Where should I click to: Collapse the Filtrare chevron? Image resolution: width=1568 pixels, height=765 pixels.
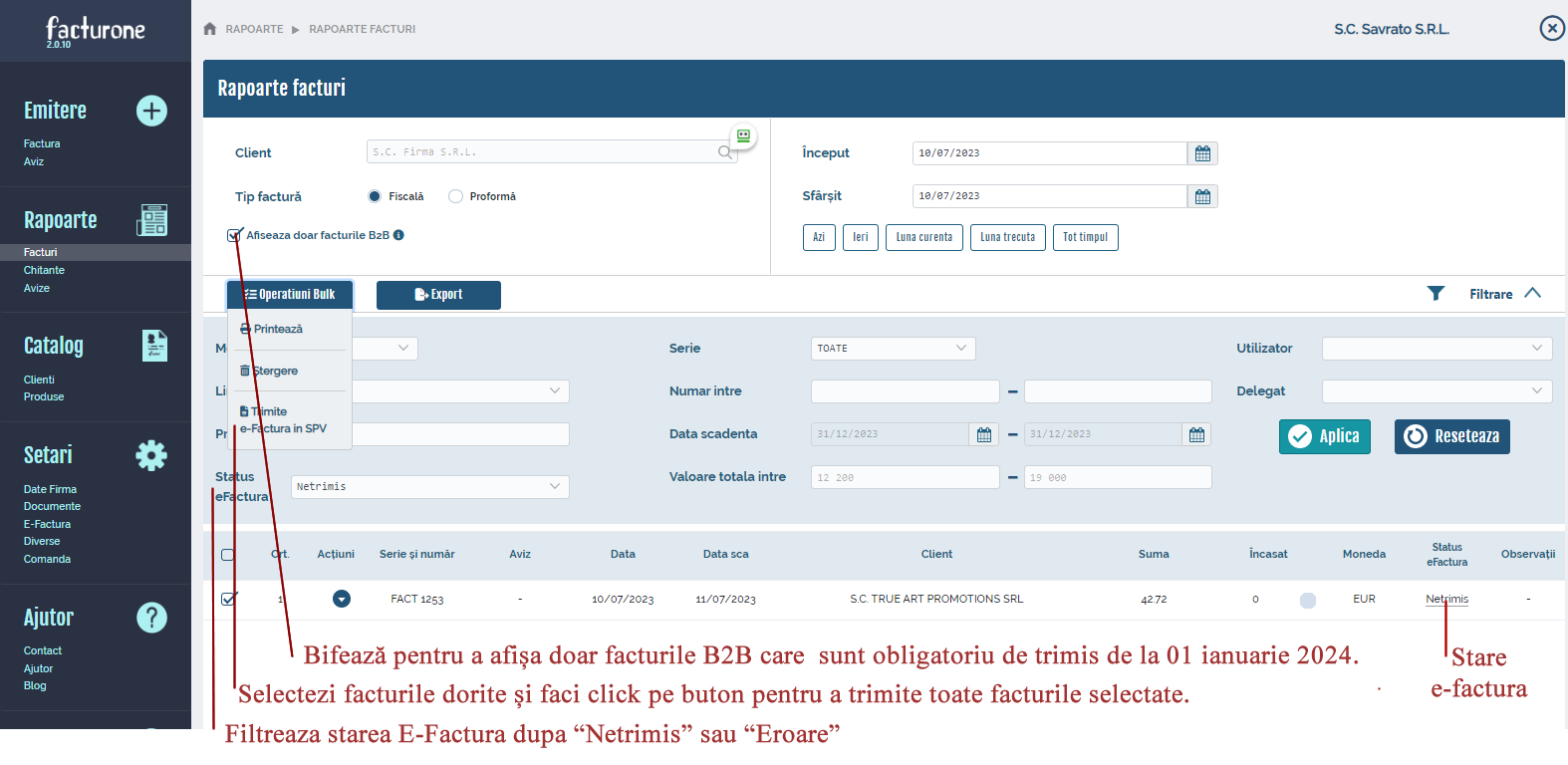(1532, 293)
